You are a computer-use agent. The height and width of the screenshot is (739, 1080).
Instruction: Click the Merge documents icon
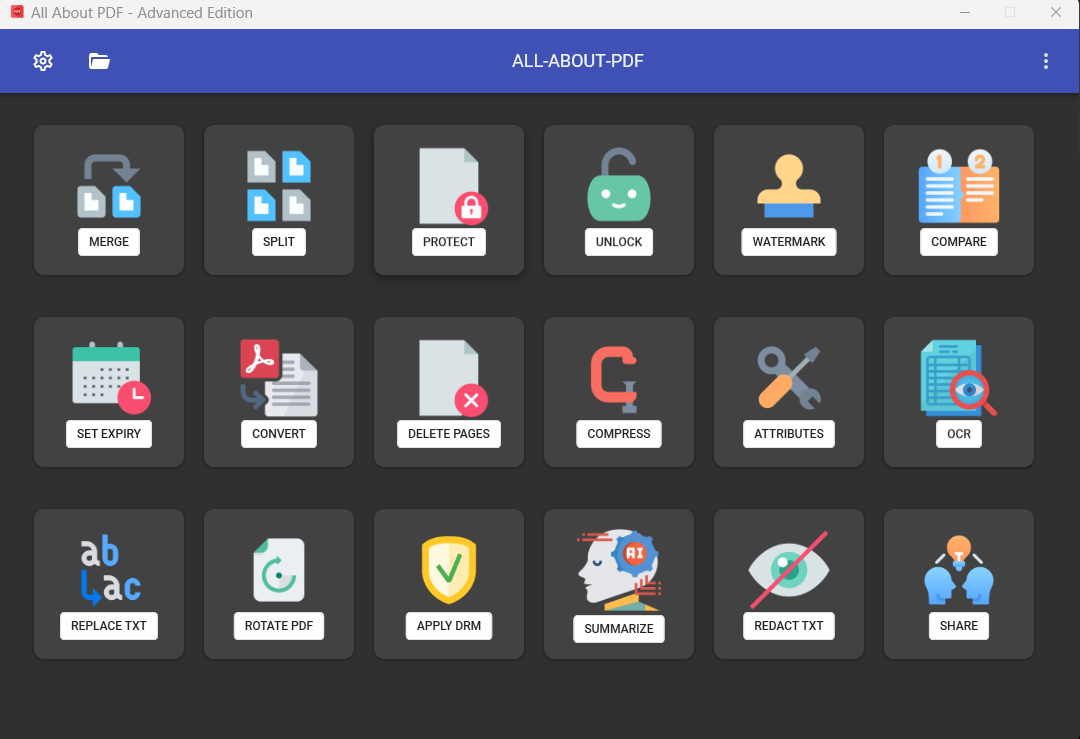[109, 185]
